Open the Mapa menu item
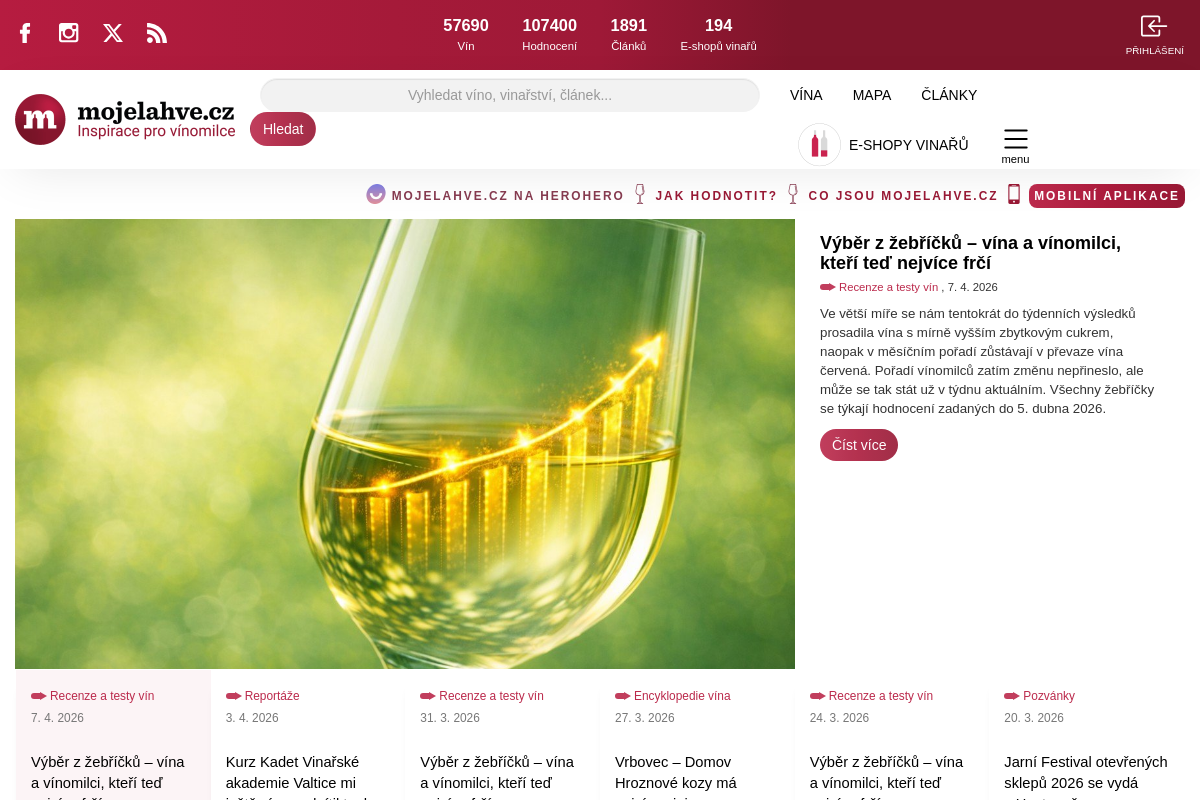1200x800 pixels. pyautogui.click(x=872, y=95)
